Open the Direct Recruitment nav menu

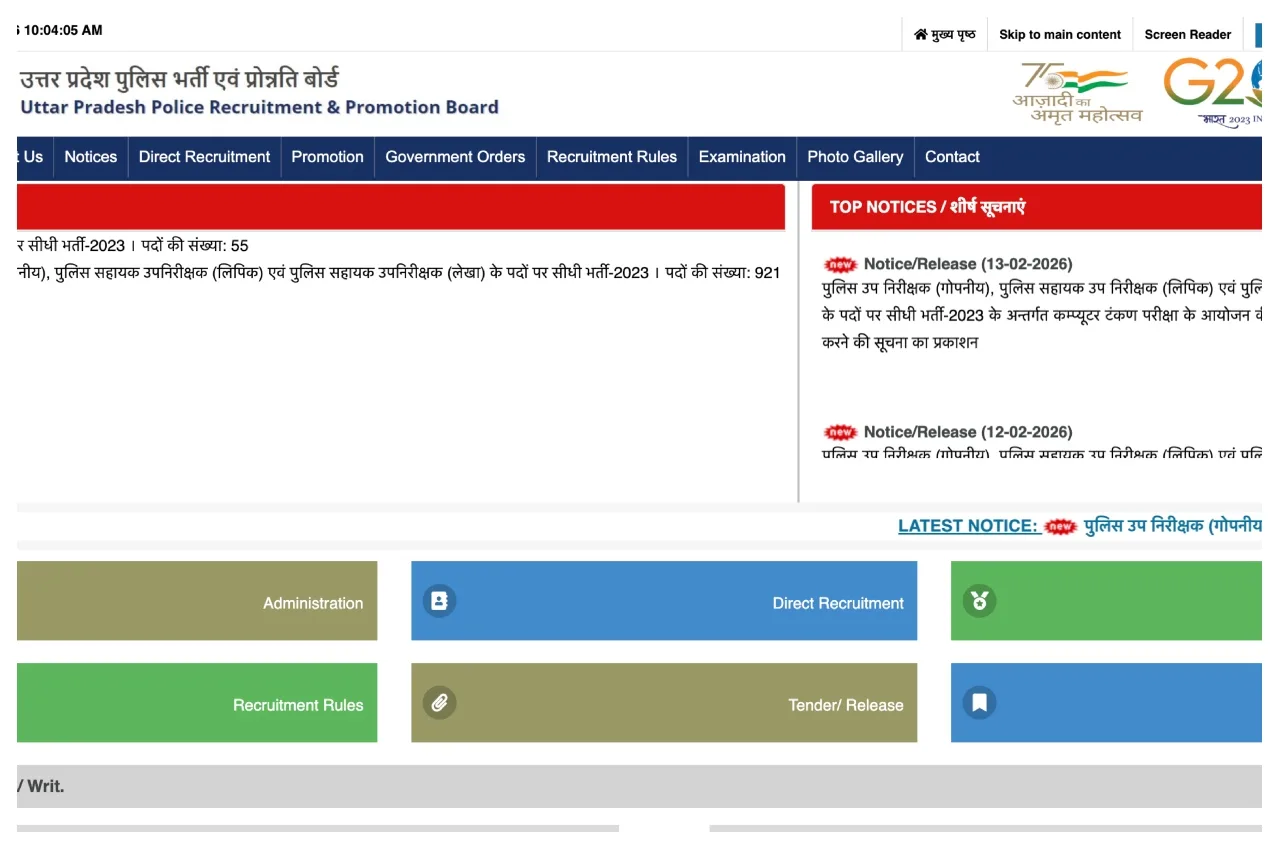pos(204,157)
